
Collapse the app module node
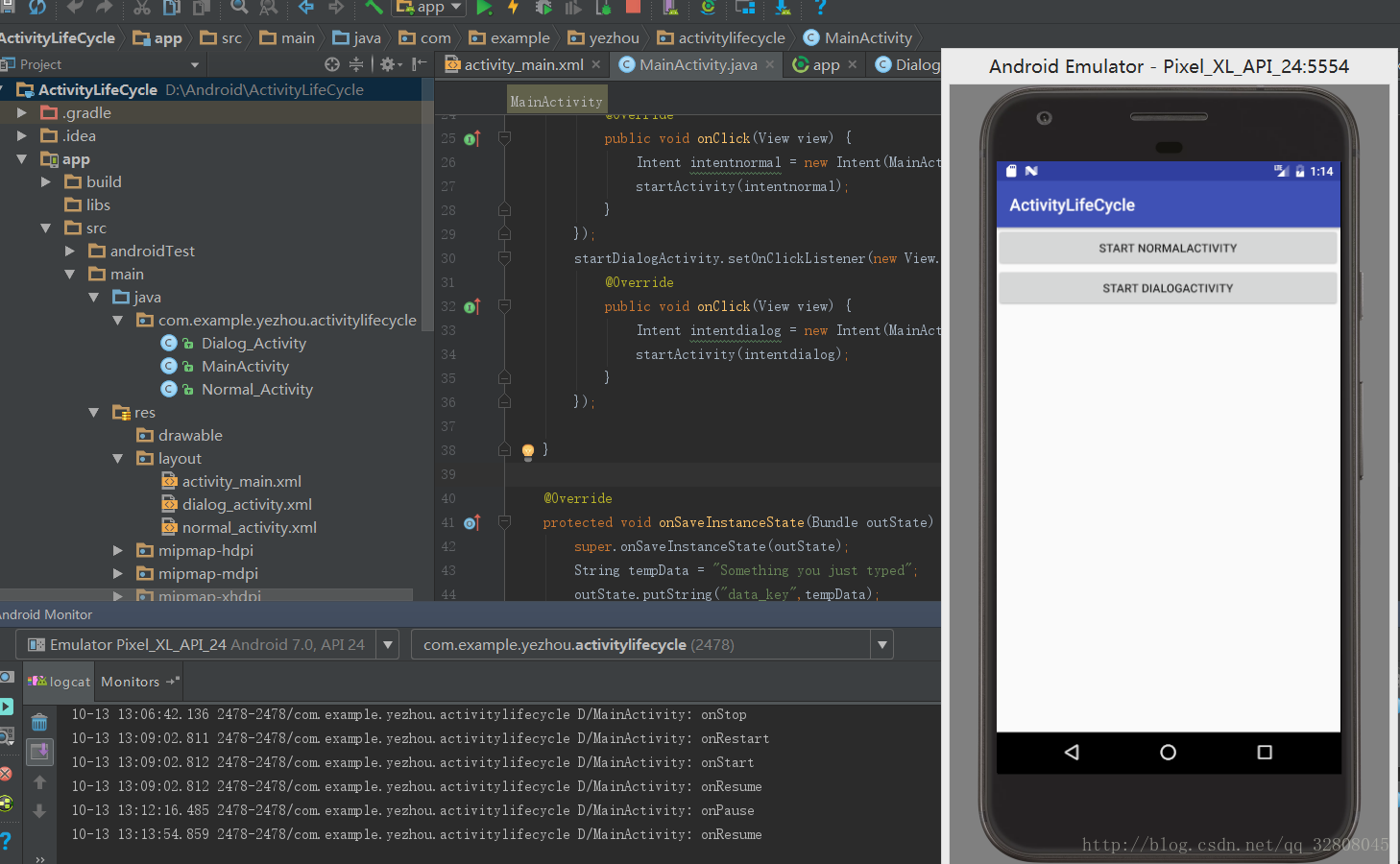tap(21, 158)
